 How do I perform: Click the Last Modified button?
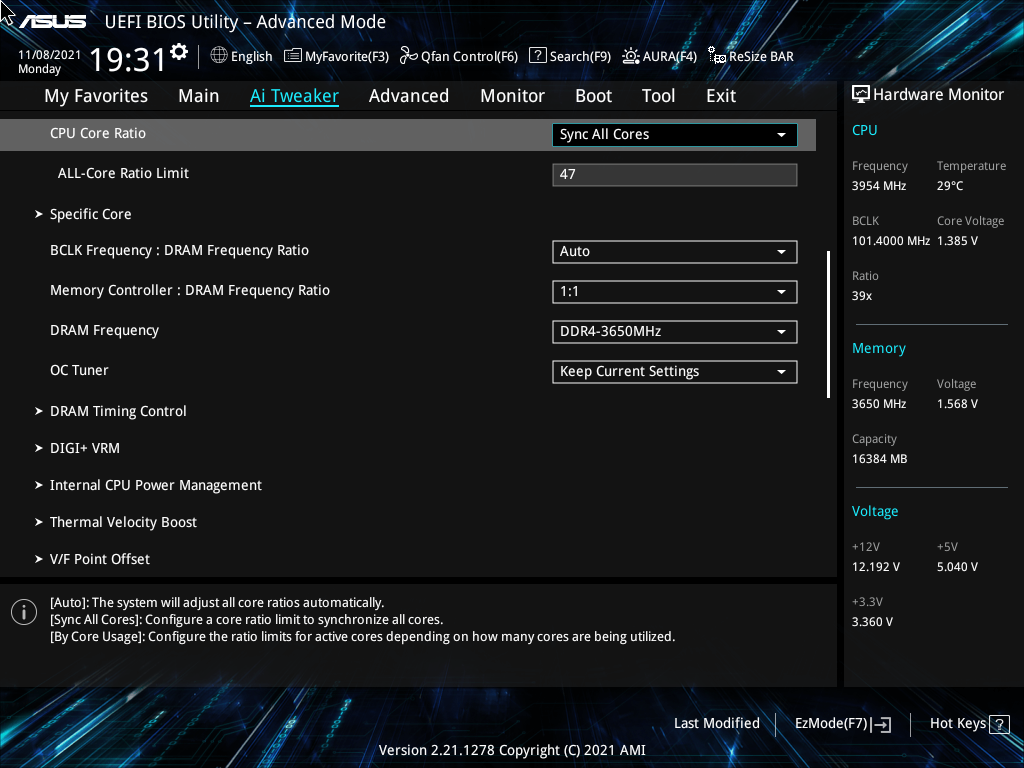click(x=716, y=724)
